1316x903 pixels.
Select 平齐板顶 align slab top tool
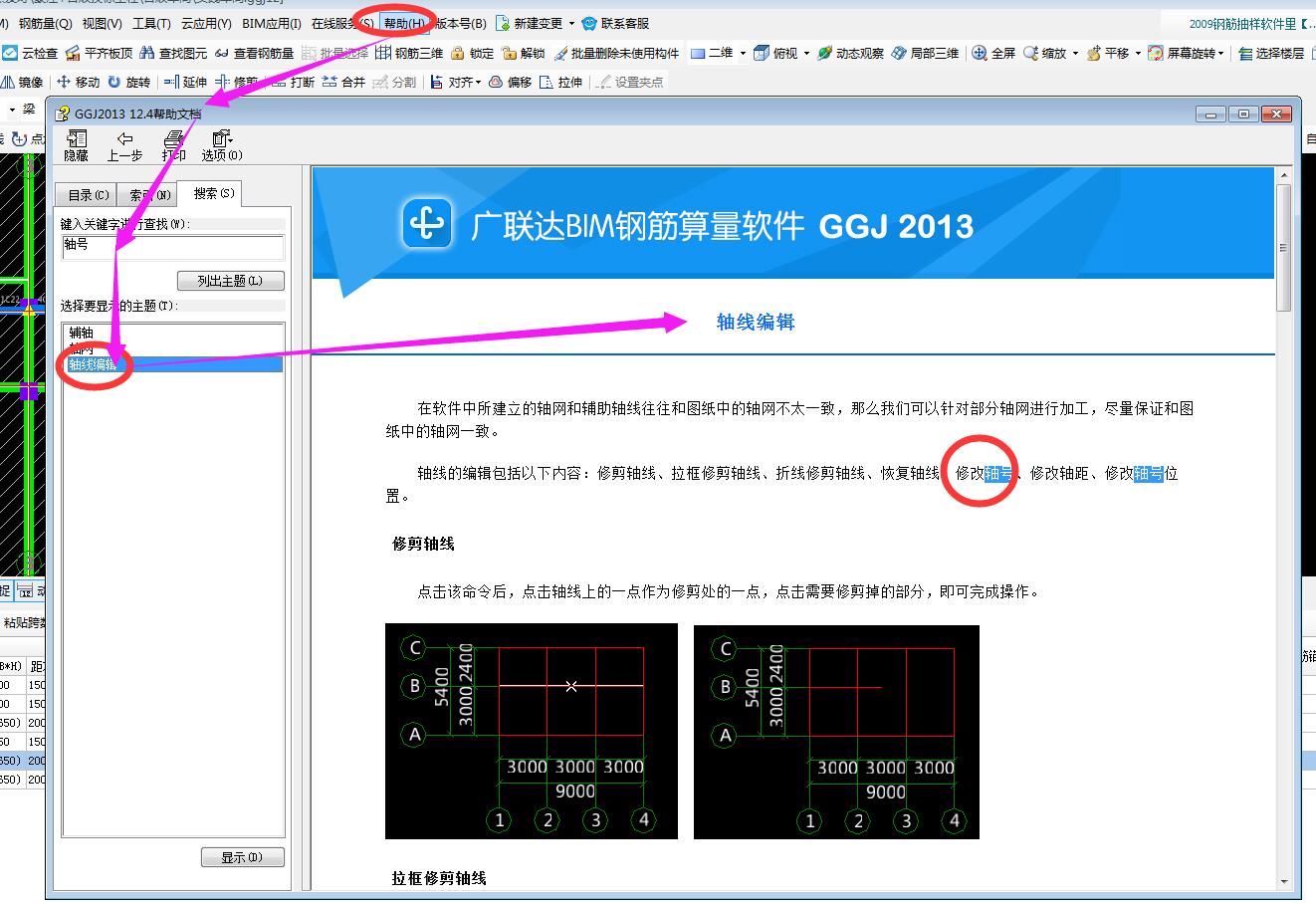[x=99, y=53]
